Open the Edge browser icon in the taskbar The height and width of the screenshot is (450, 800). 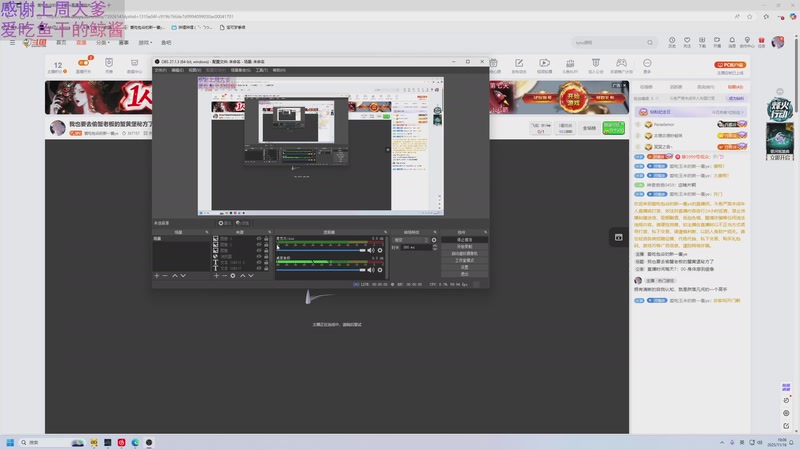point(135,442)
